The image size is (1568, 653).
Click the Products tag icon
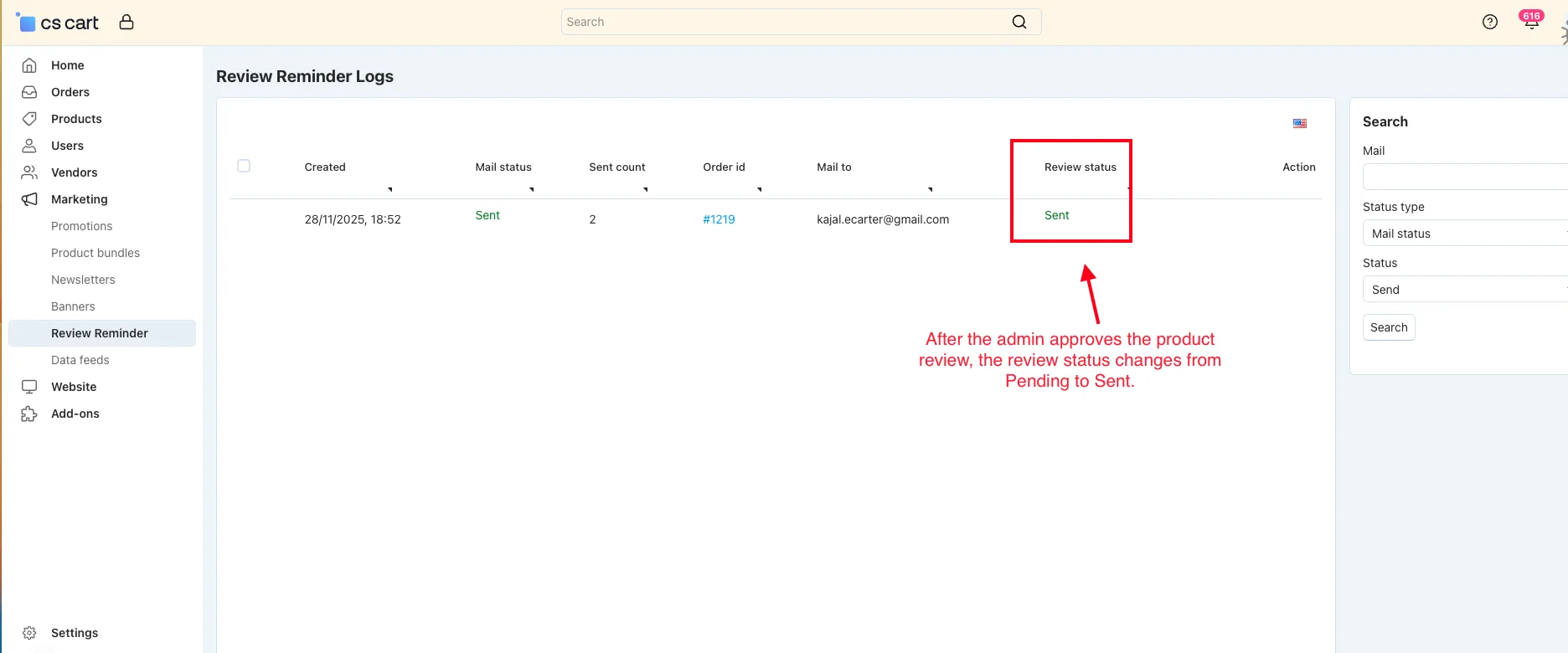tap(29, 119)
